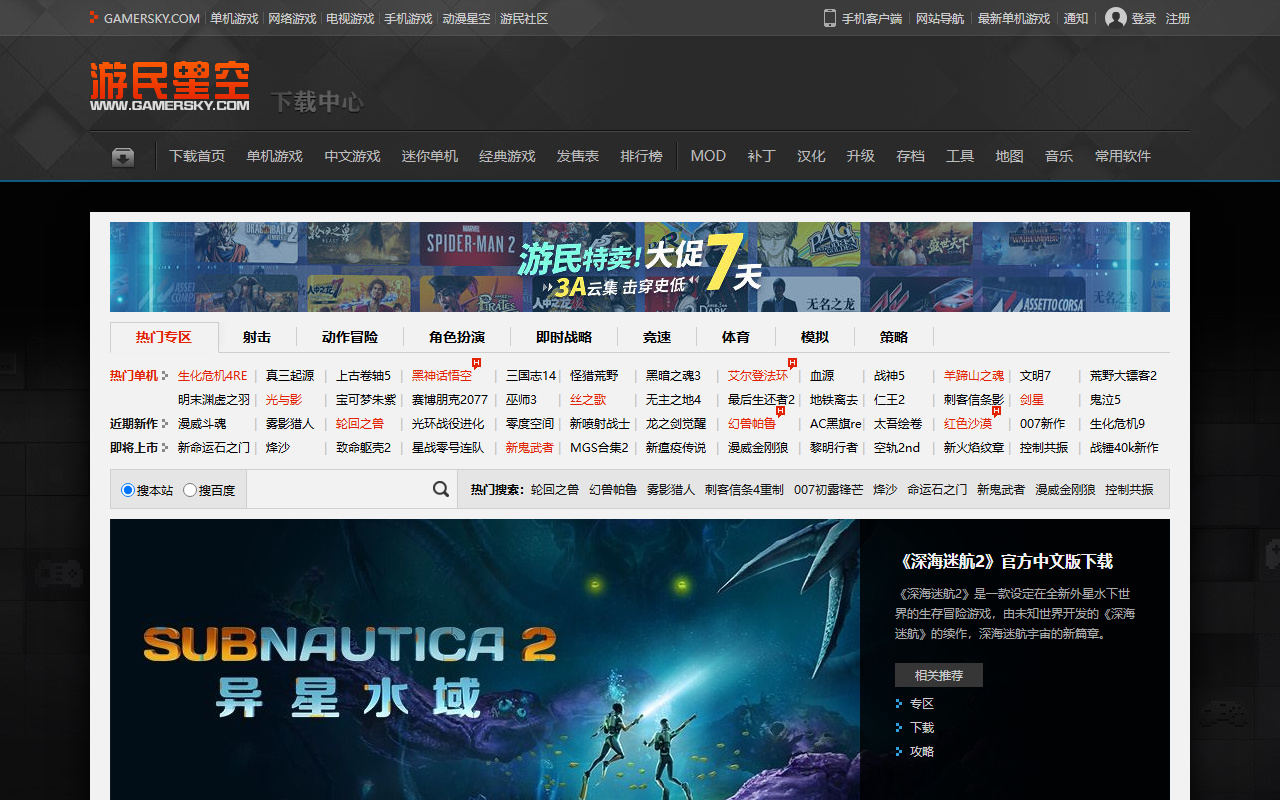Click the search text input field
Image resolution: width=1280 pixels, height=800 pixels.
(339, 489)
